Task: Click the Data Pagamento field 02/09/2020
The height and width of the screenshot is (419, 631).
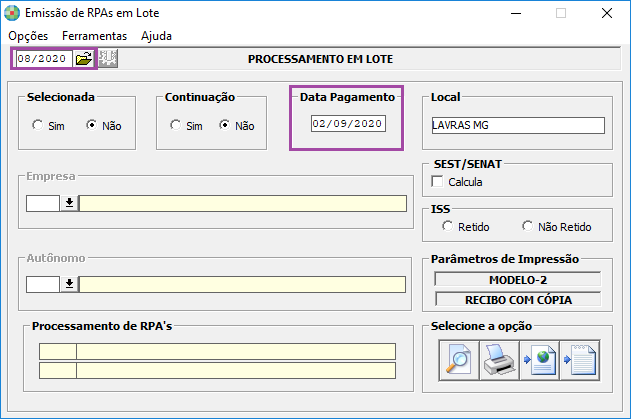Action: coord(348,124)
